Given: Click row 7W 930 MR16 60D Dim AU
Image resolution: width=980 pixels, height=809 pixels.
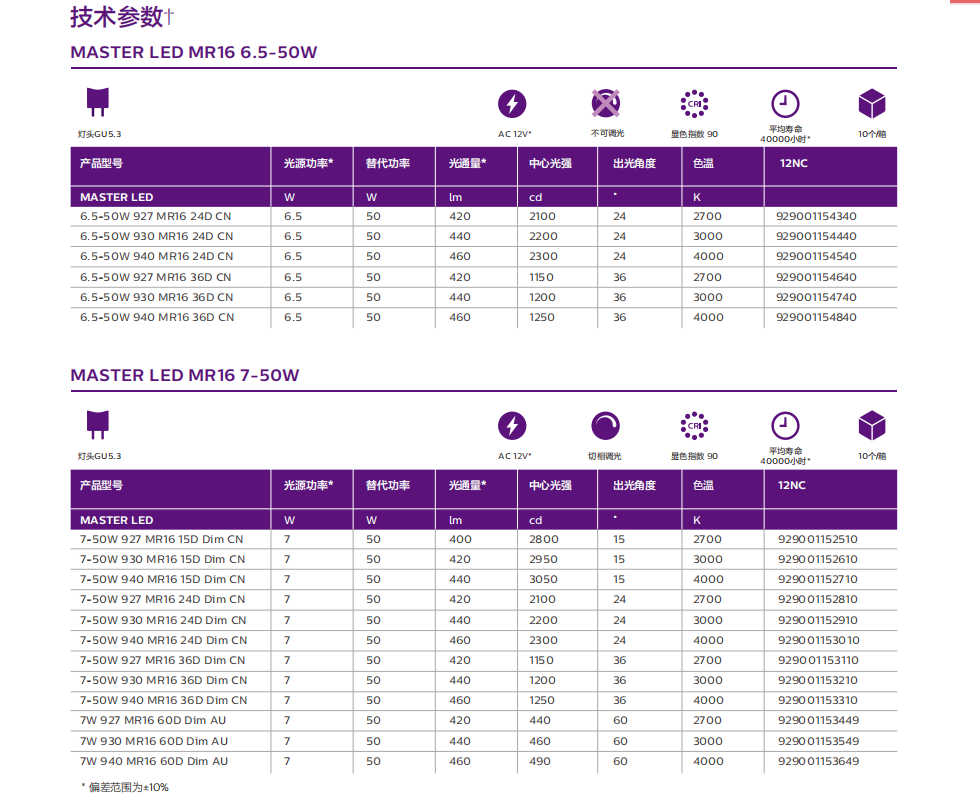Looking at the screenshot, I should [x=484, y=741].
